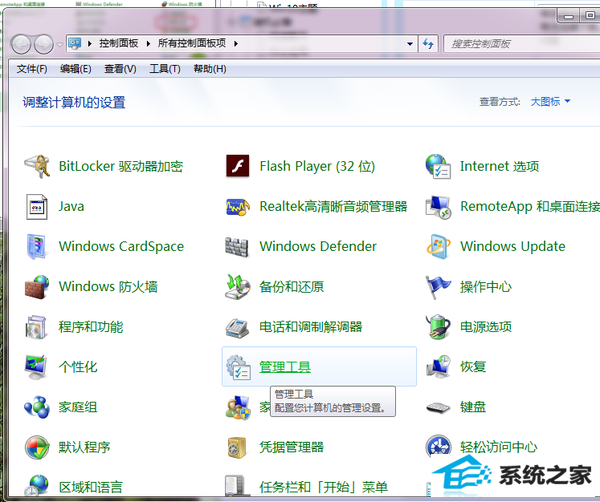Open the 个性化 monitor icon
600x502 pixels.
click(x=36, y=367)
